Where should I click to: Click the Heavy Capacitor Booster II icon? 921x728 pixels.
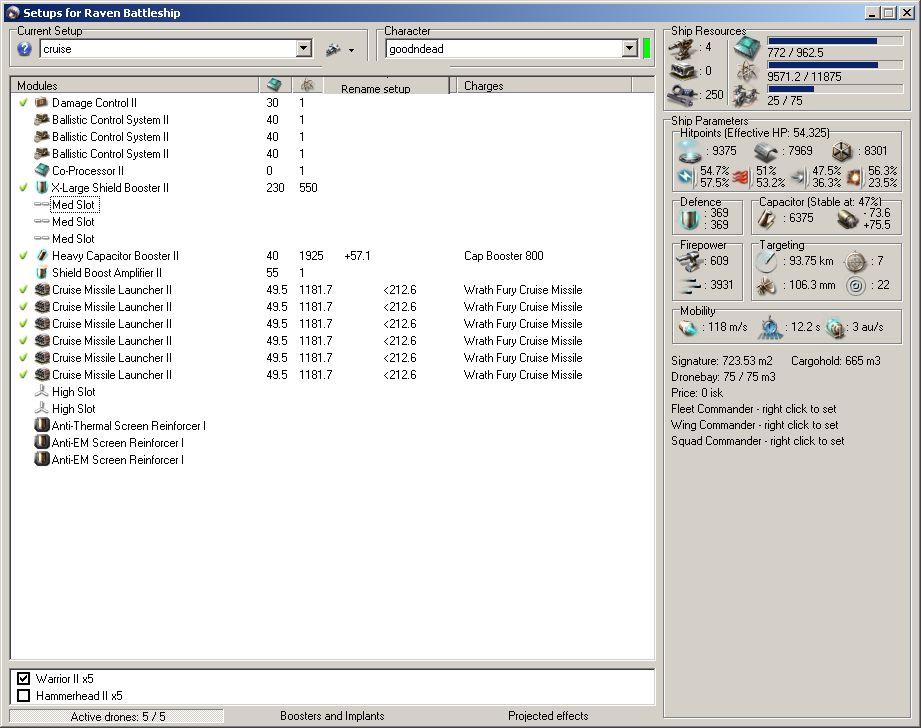pos(41,256)
